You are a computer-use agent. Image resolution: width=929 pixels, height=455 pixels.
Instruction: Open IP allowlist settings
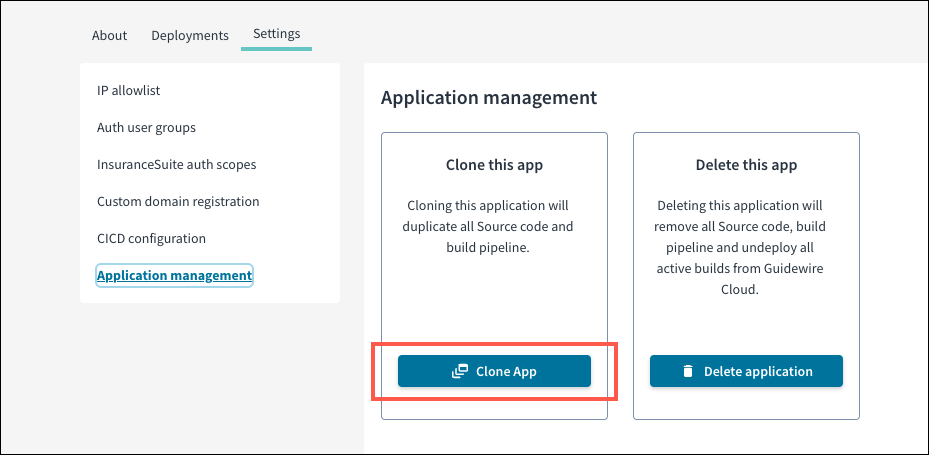pos(129,90)
